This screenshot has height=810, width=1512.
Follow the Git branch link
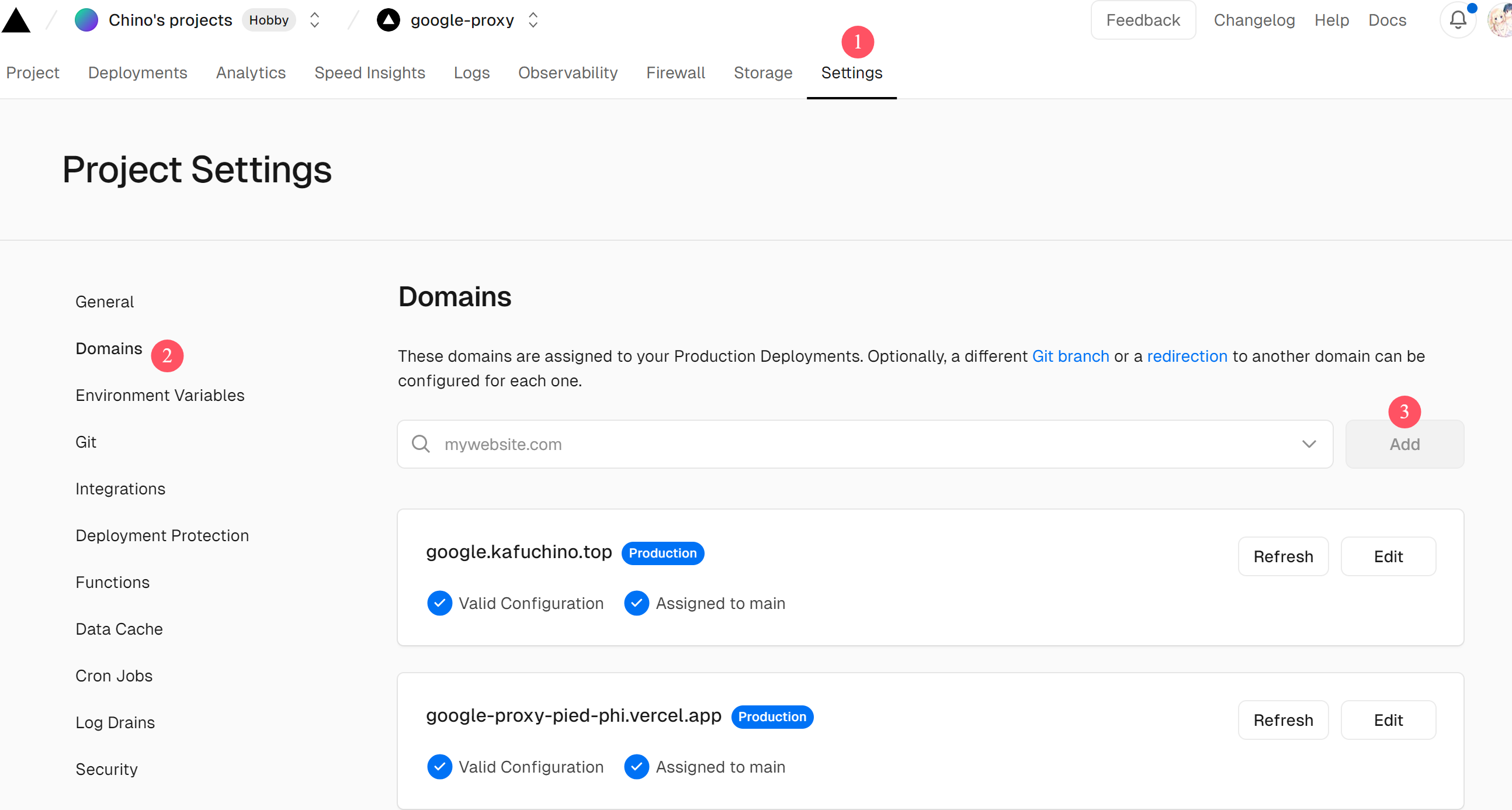(x=1070, y=356)
